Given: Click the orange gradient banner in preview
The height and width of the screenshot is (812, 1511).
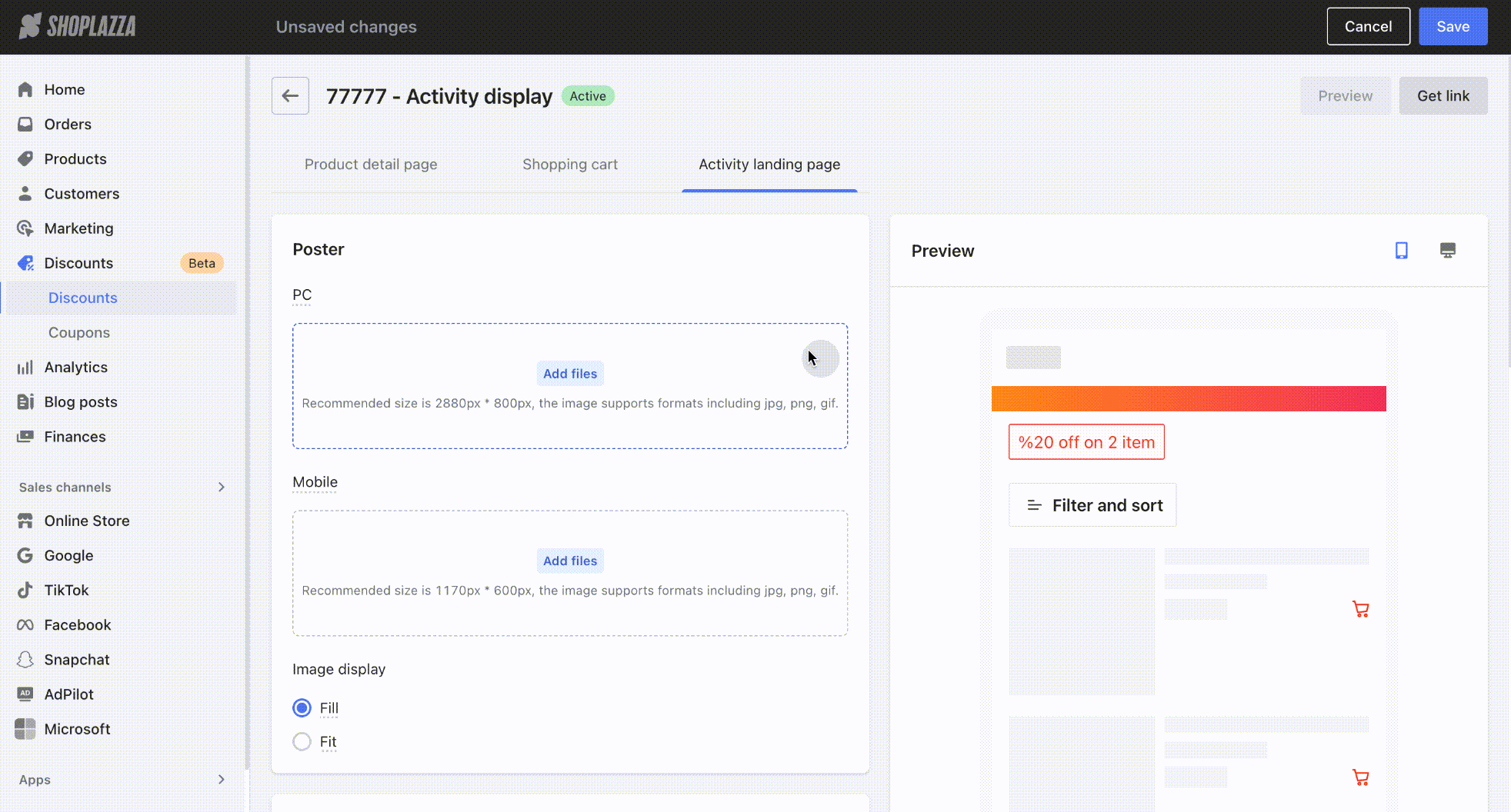Looking at the screenshot, I should [1189, 399].
